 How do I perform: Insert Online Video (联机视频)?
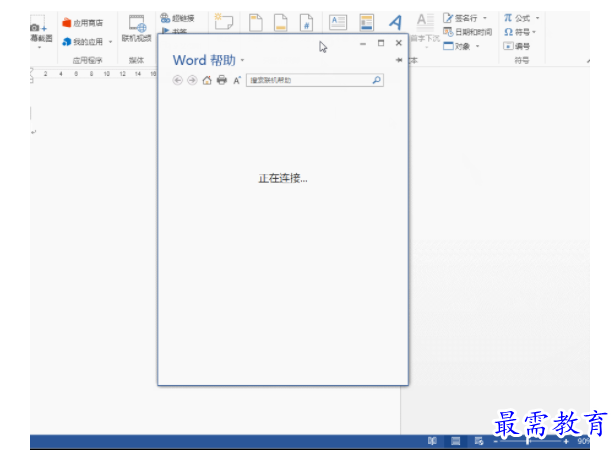click(136, 28)
